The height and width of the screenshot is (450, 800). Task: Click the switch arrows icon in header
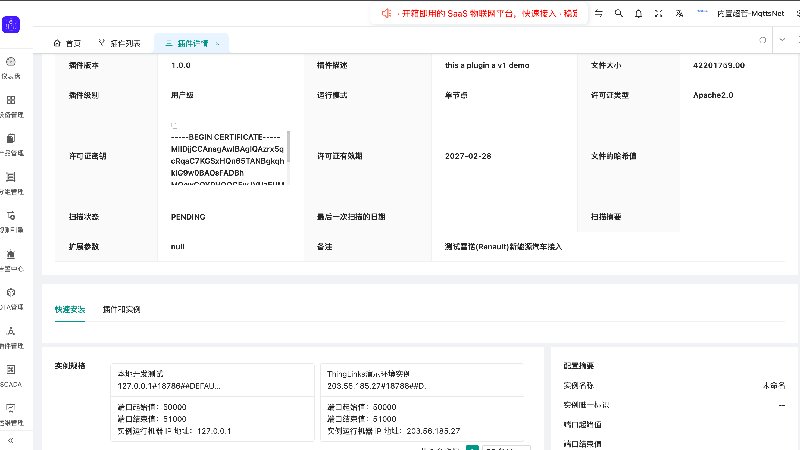598,13
